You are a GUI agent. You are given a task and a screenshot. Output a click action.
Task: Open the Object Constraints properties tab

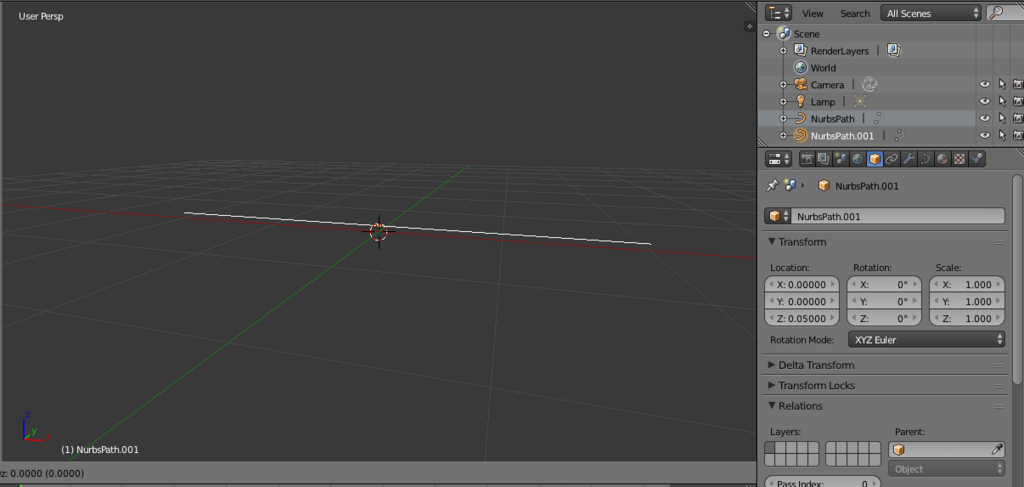tap(892, 159)
